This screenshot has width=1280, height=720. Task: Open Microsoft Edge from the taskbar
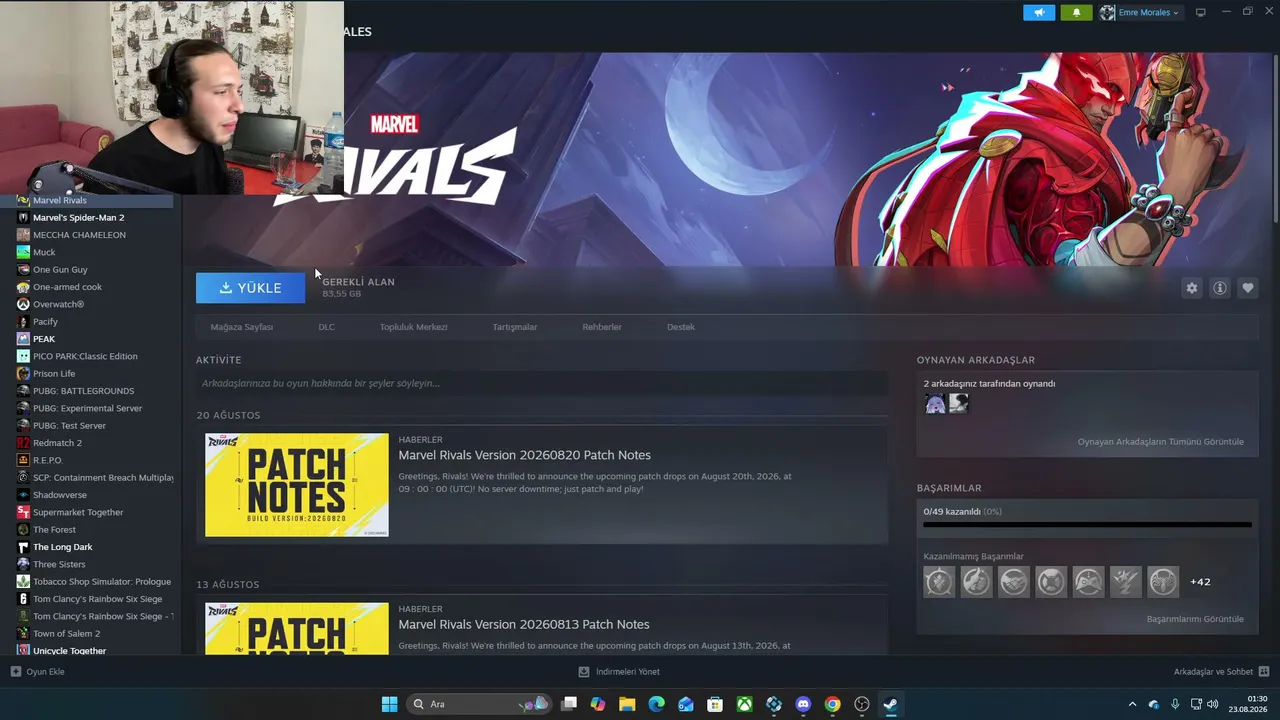click(x=656, y=704)
